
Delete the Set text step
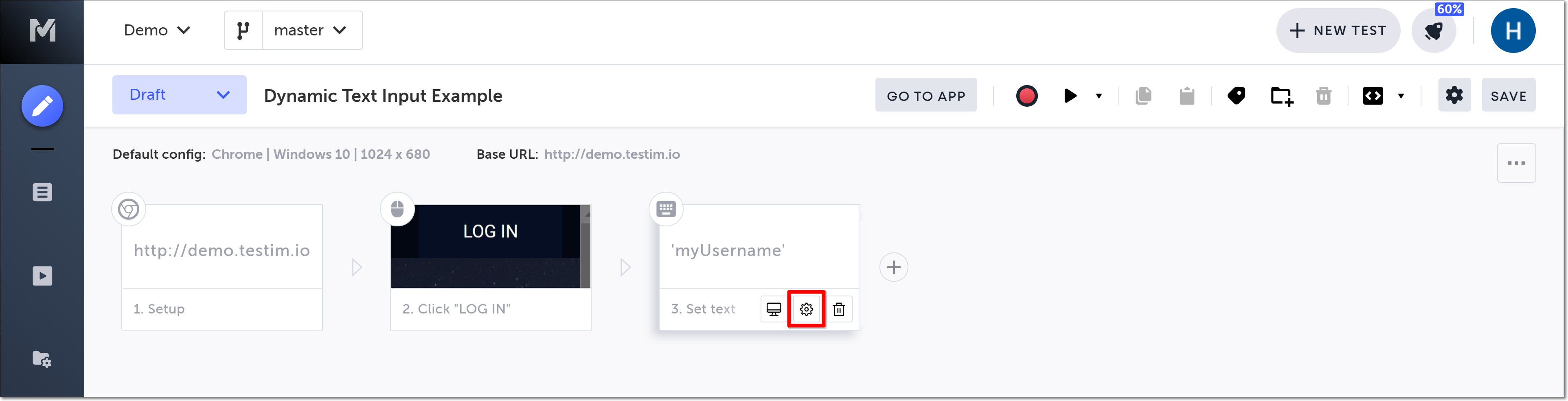tap(839, 309)
